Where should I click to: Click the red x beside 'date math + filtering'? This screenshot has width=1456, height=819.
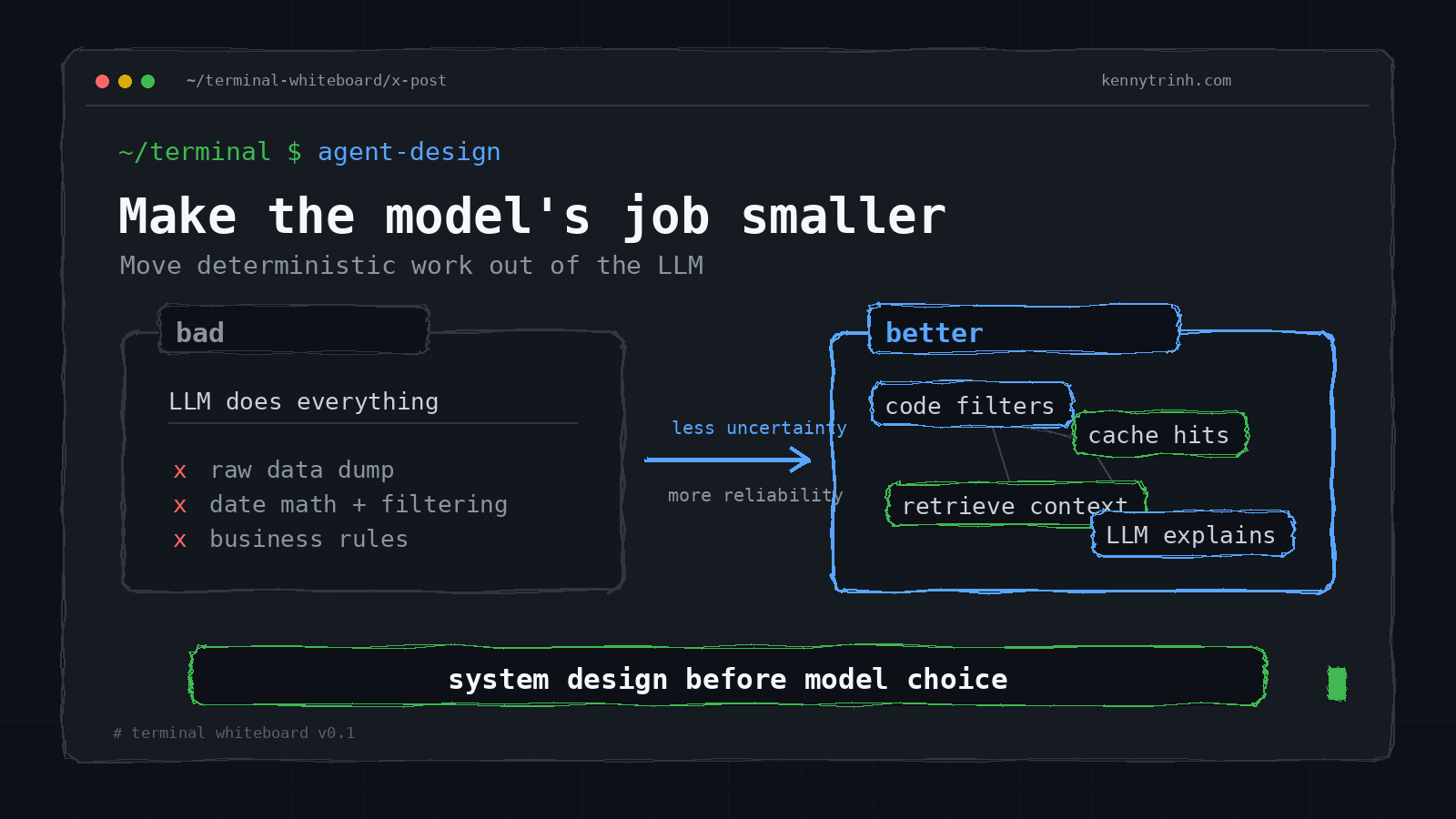tap(180, 506)
